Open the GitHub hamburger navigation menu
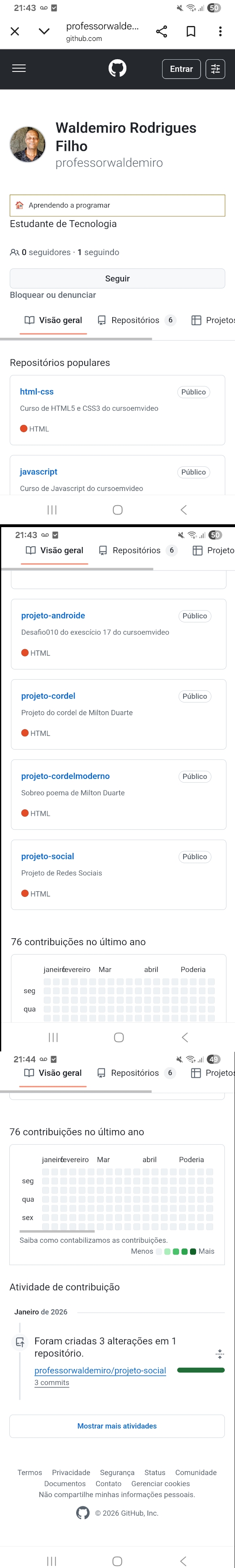This screenshot has width=235, height=1568. click(x=19, y=68)
